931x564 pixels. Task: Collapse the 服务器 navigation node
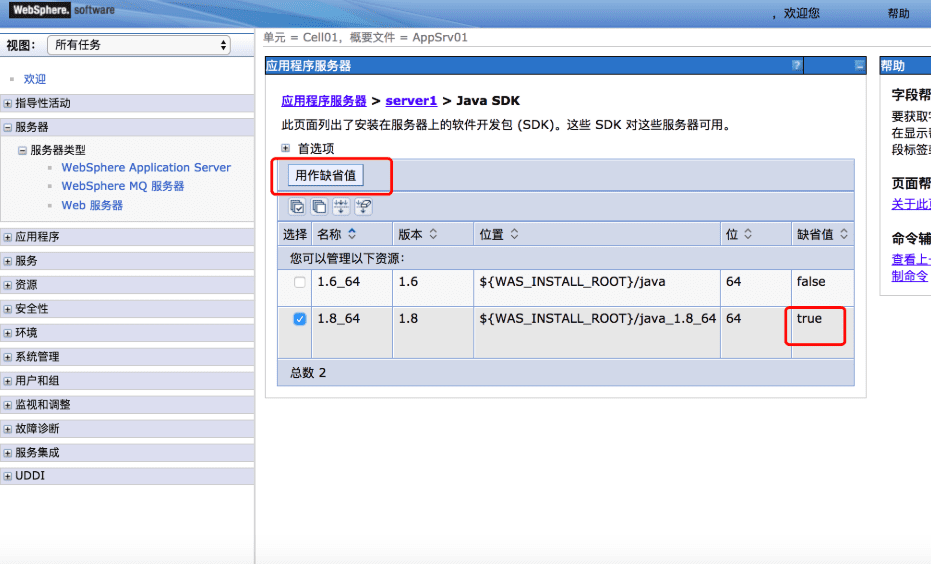tap(7, 127)
